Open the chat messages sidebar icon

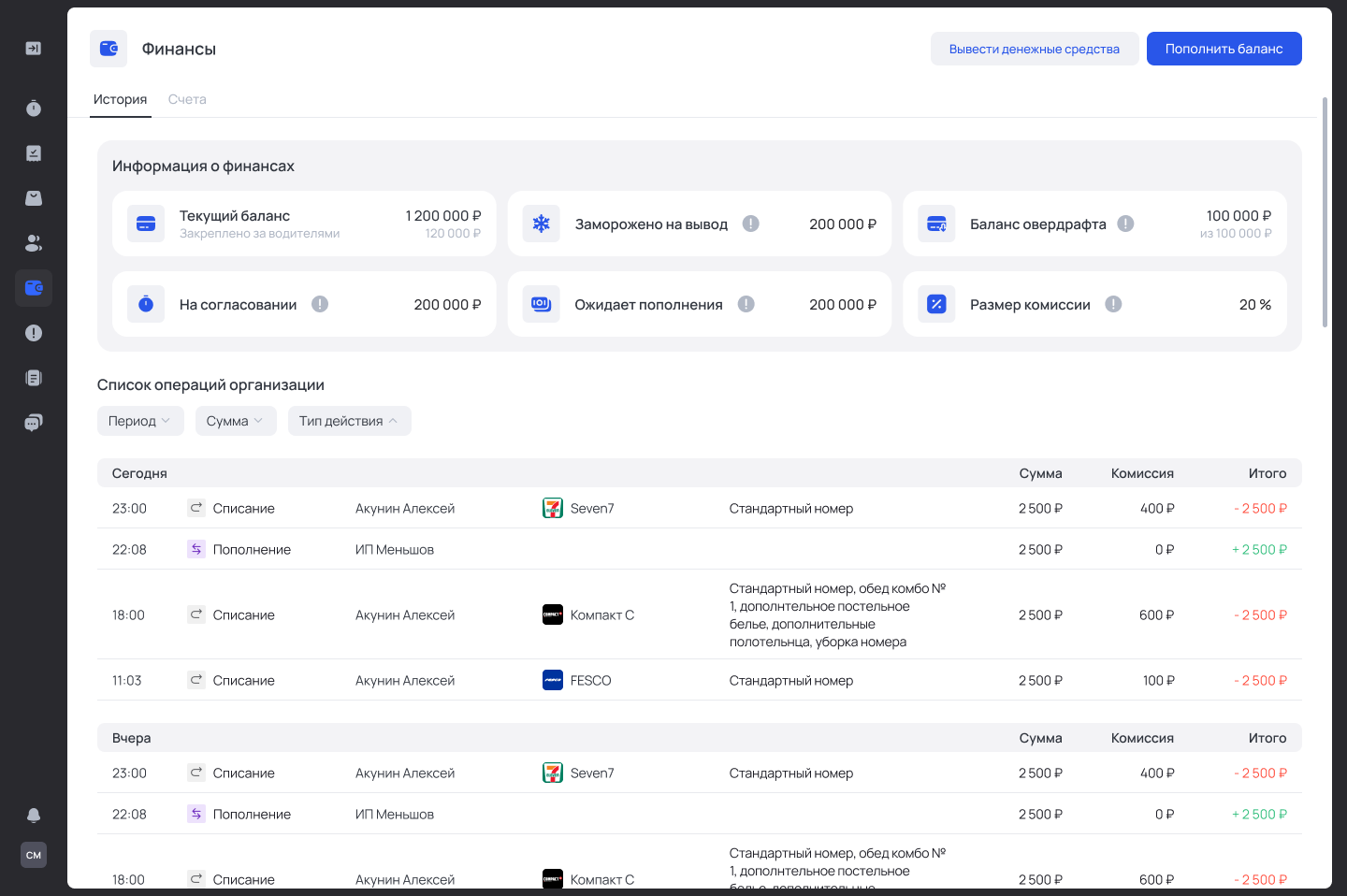[x=34, y=423]
